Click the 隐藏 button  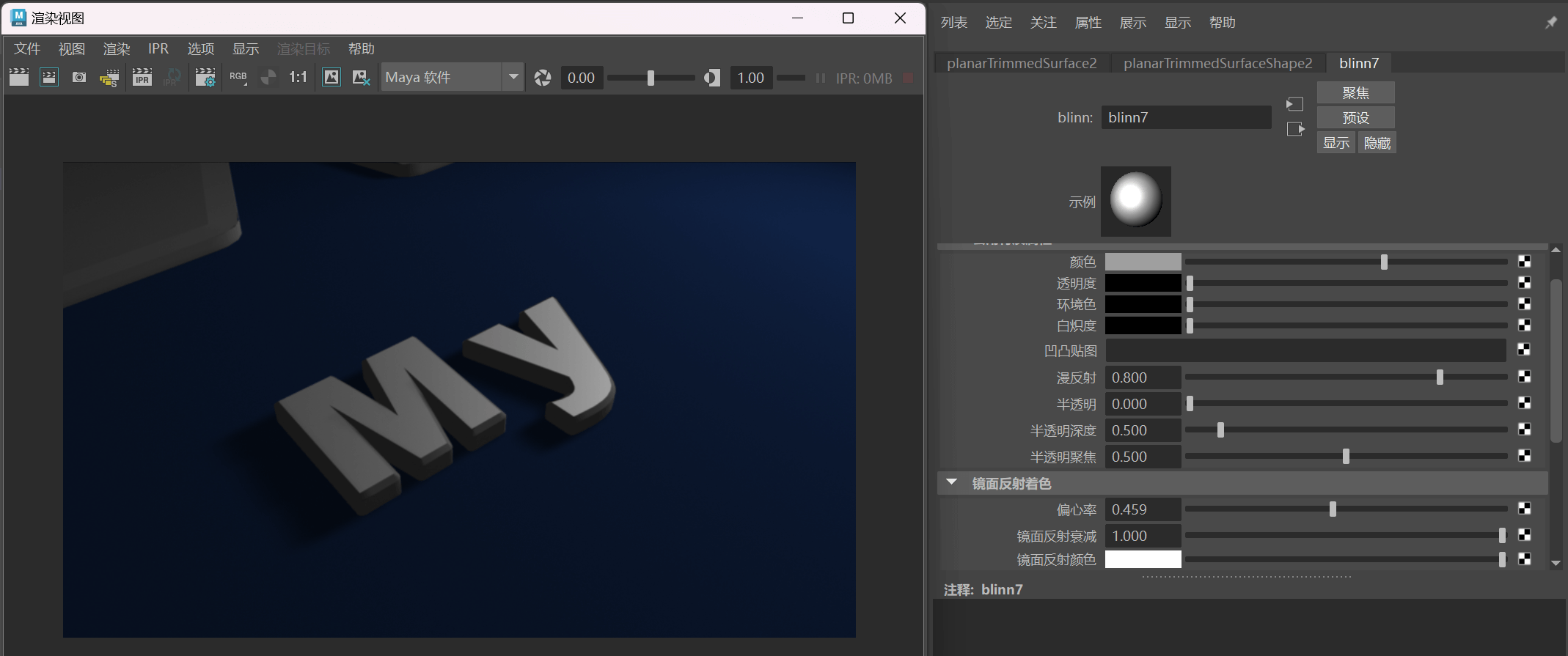pyautogui.click(x=1377, y=143)
